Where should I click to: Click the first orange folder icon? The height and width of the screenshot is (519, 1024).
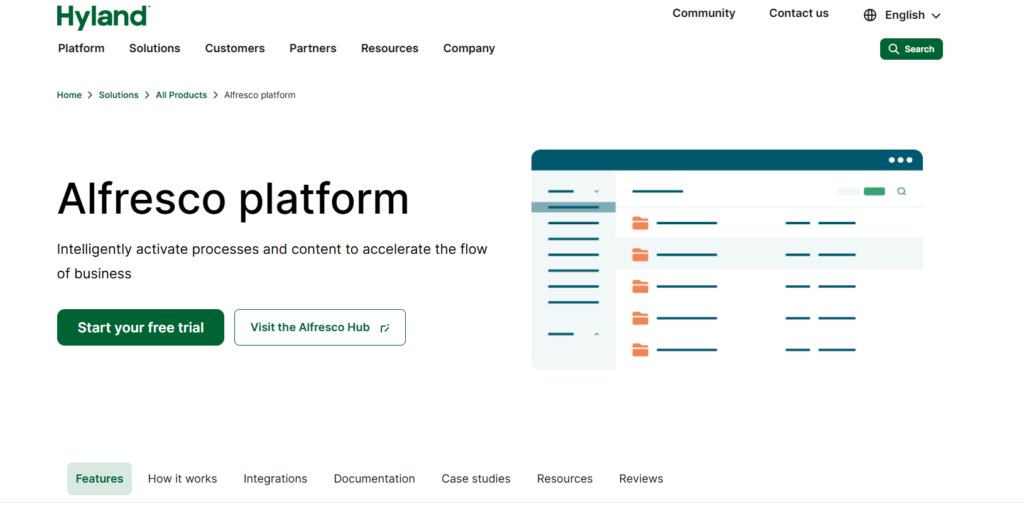[x=640, y=223]
